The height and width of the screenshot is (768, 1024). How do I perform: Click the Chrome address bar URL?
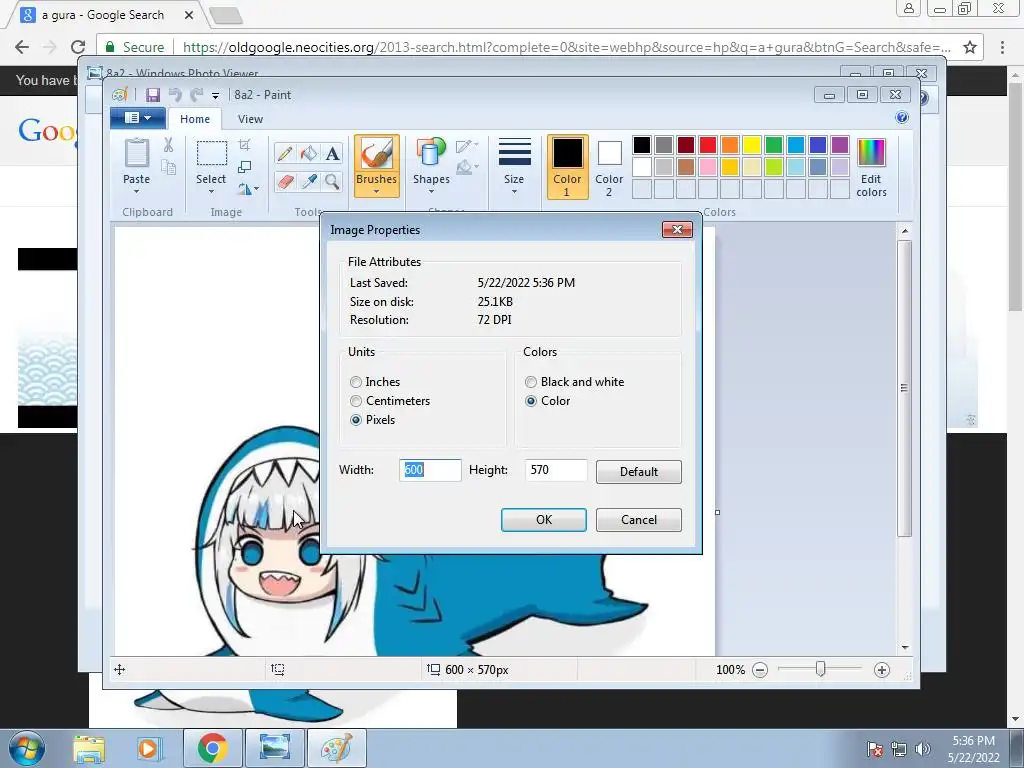point(566,47)
